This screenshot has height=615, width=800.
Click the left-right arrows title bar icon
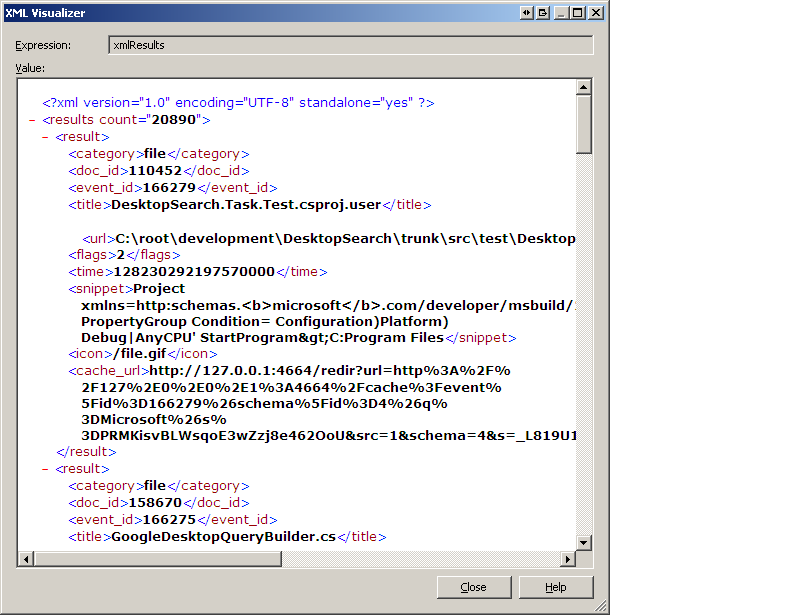(527, 13)
